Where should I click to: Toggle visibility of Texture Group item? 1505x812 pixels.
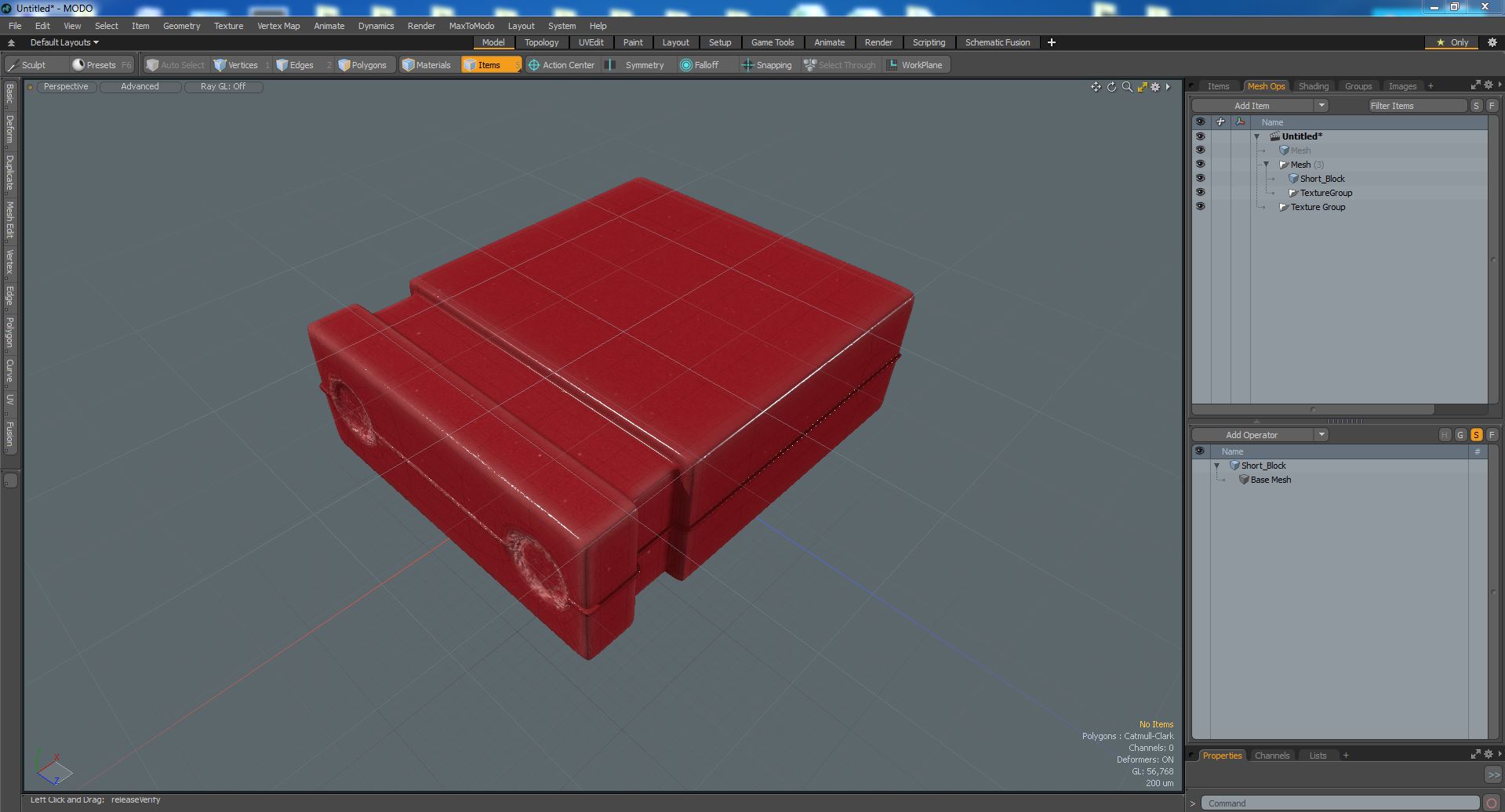[1200, 207]
